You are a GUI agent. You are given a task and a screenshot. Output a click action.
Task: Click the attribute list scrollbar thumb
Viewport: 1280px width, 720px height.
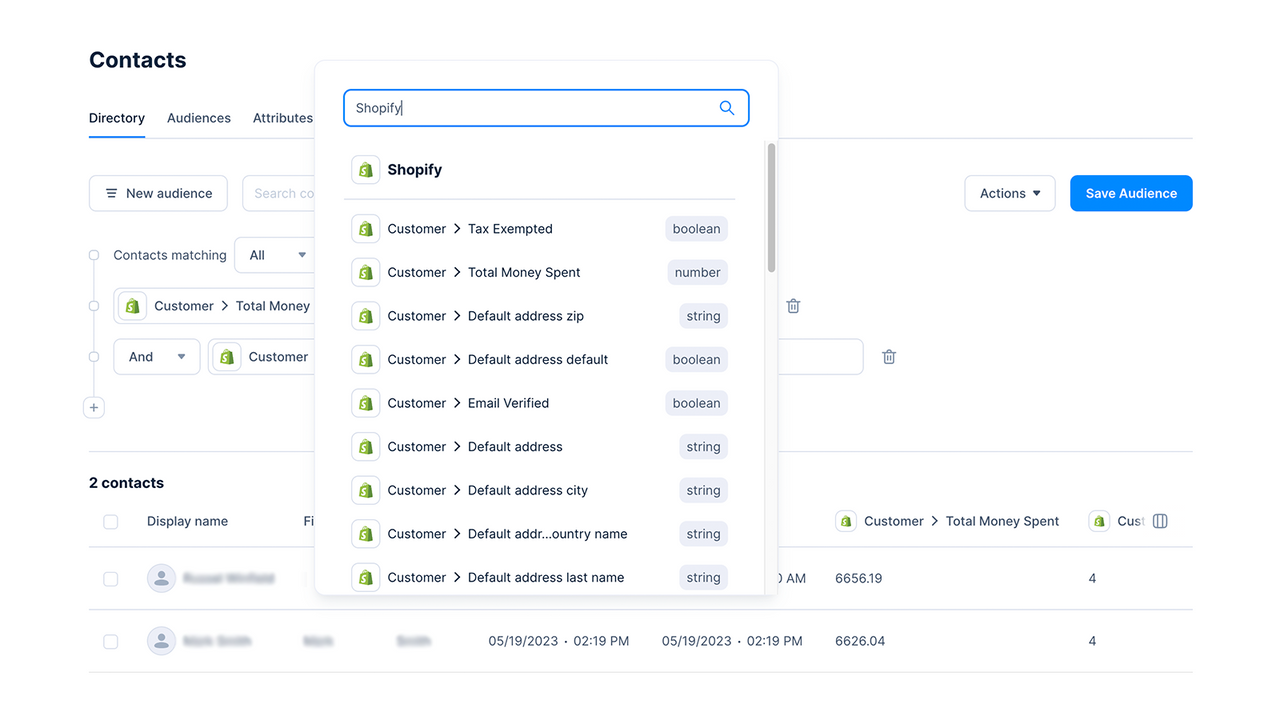(771, 207)
